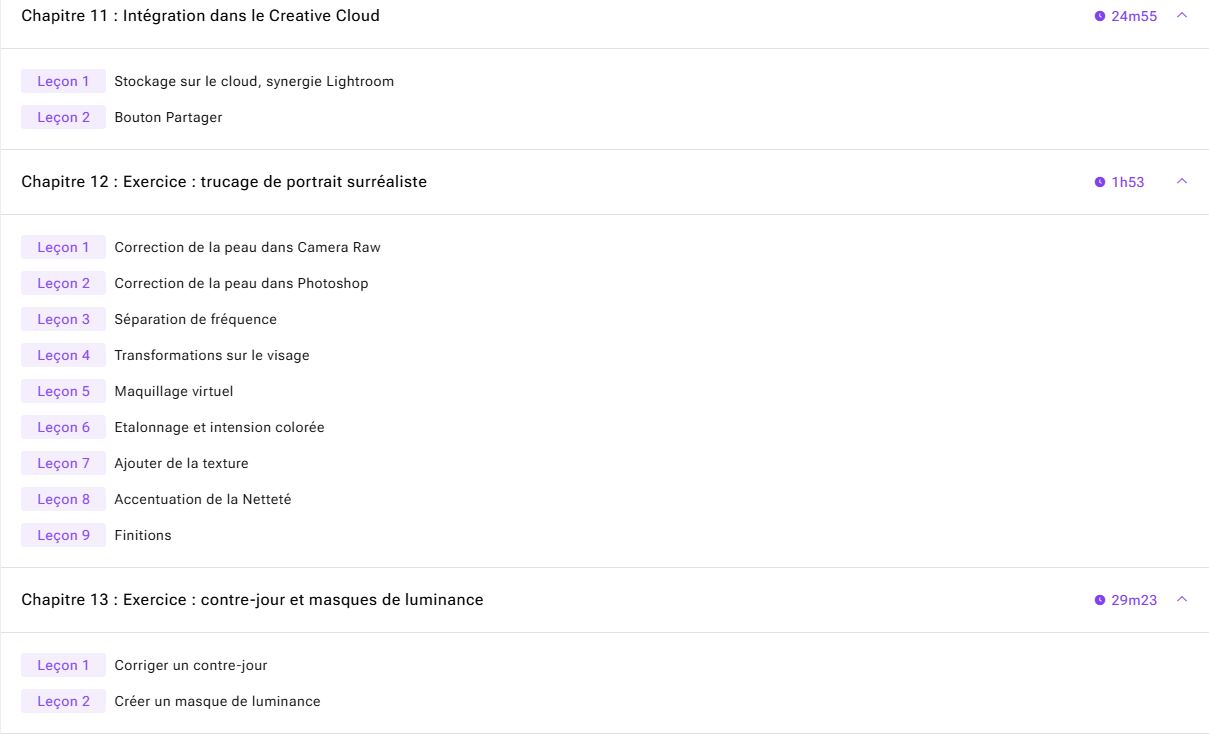Click the Leçon 7 badge for Ajouter de la texture
This screenshot has width=1209, height=734.
pyautogui.click(x=63, y=463)
